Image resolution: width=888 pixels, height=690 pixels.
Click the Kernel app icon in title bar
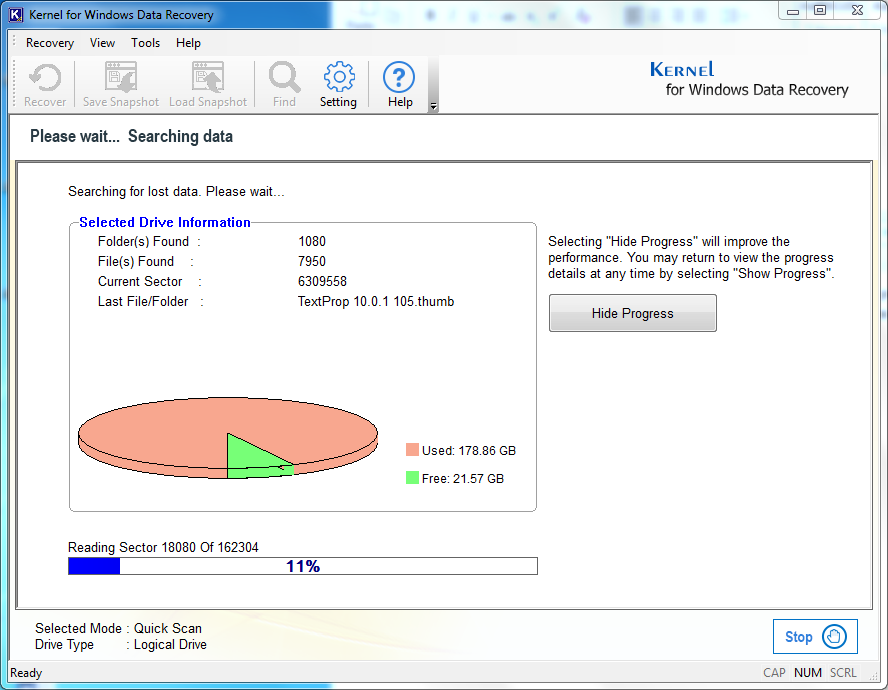pos(15,15)
